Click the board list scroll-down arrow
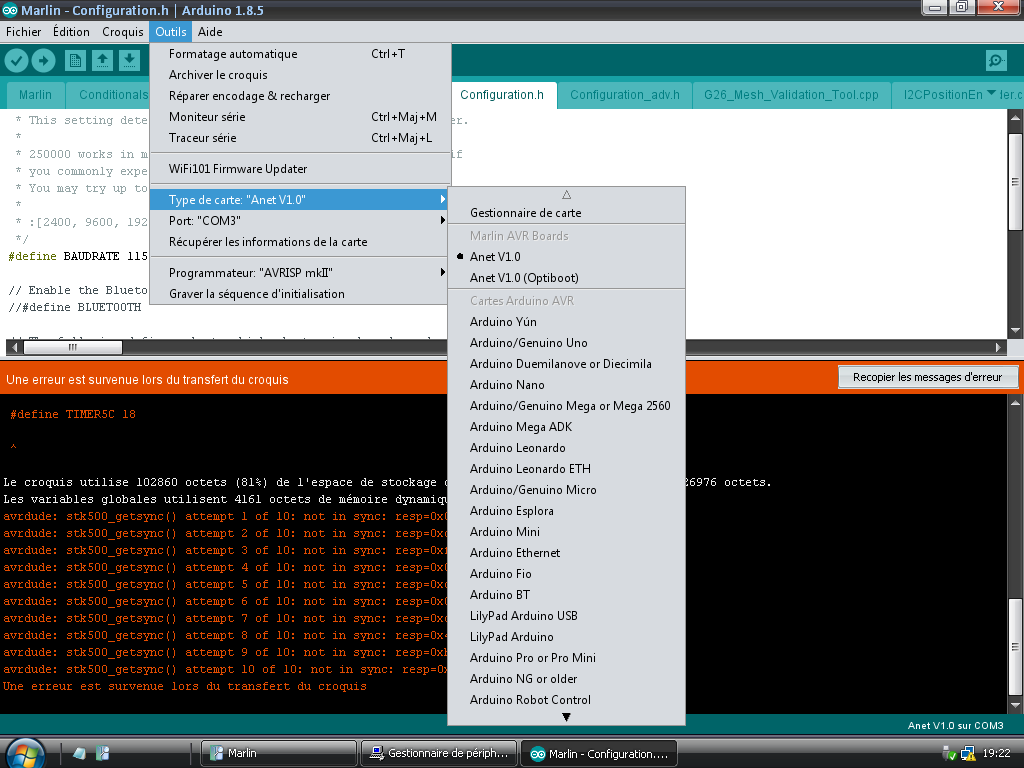Viewport: 1024px width, 768px height. click(x=566, y=717)
